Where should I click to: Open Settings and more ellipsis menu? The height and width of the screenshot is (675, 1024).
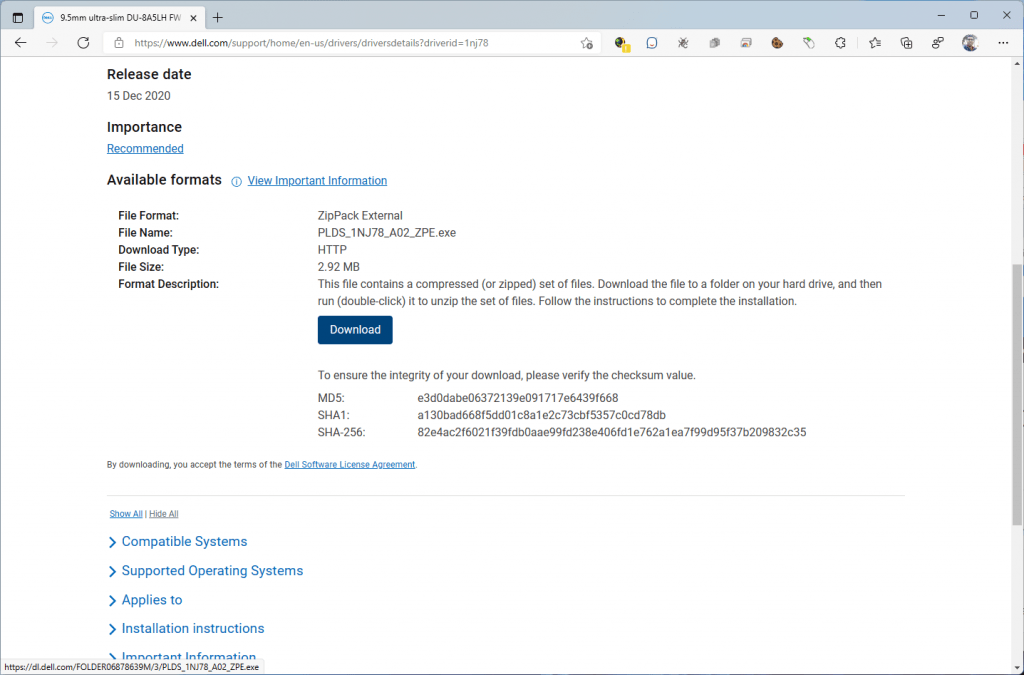[1001, 43]
